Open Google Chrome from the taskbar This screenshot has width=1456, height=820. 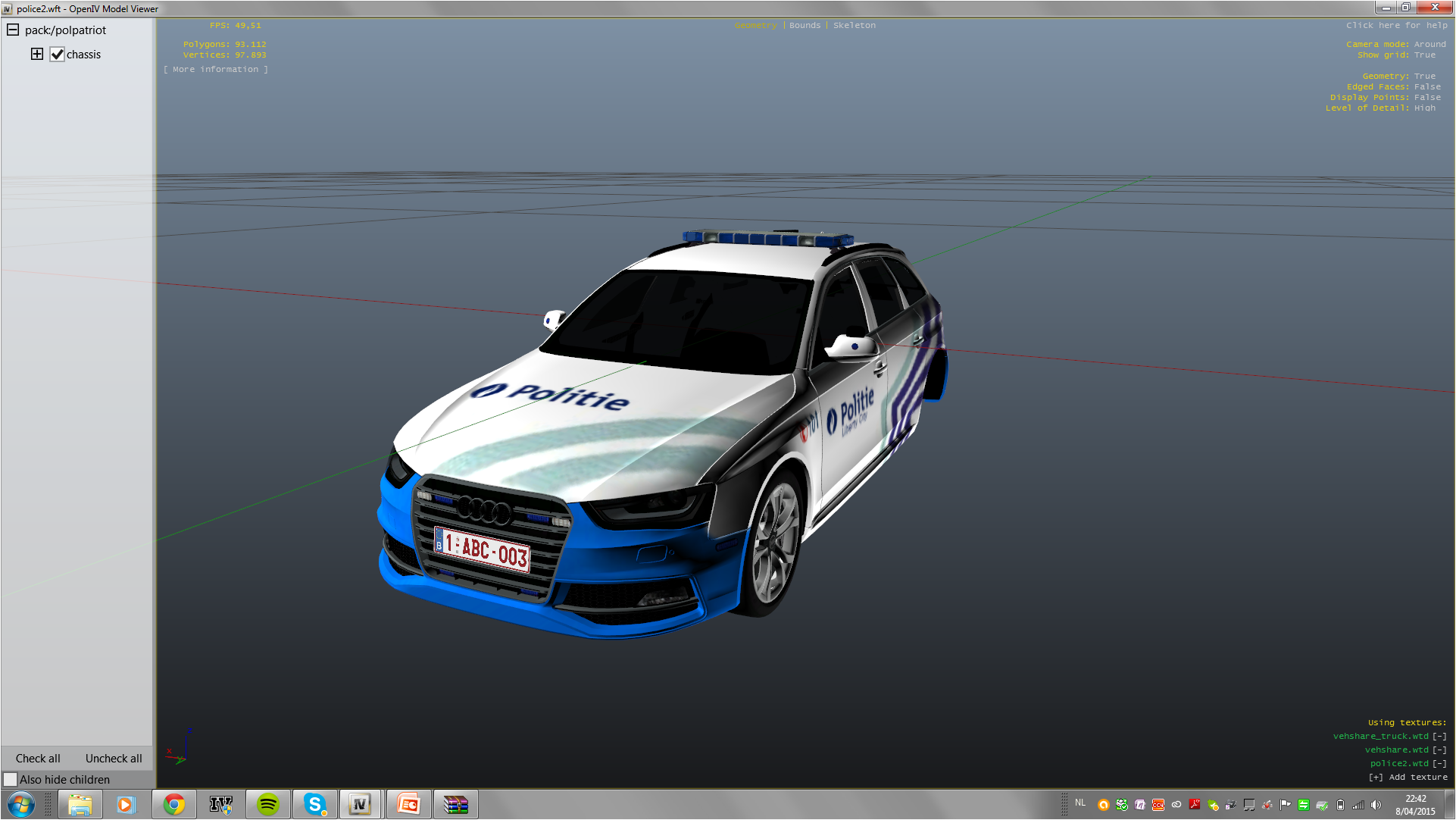[x=173, y=804]
